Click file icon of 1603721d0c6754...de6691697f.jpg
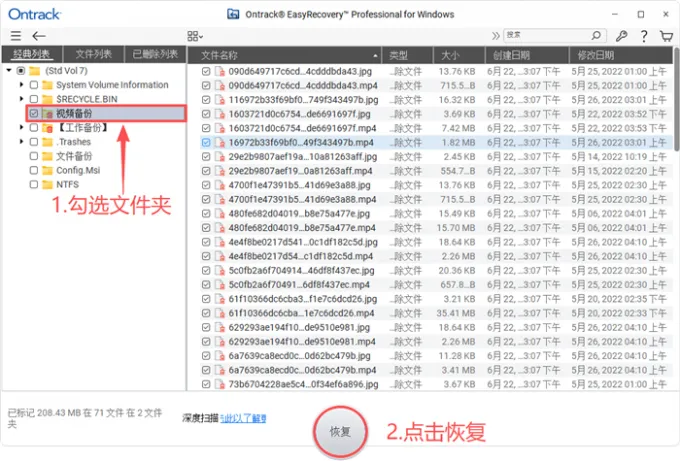The height and width of the screenshot is (461, 680). tap(220, 114)
